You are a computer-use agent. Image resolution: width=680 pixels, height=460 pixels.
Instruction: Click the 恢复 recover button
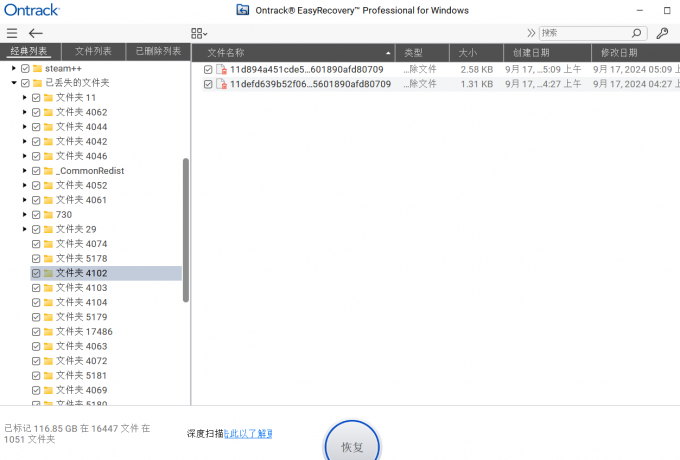point(352,442)
